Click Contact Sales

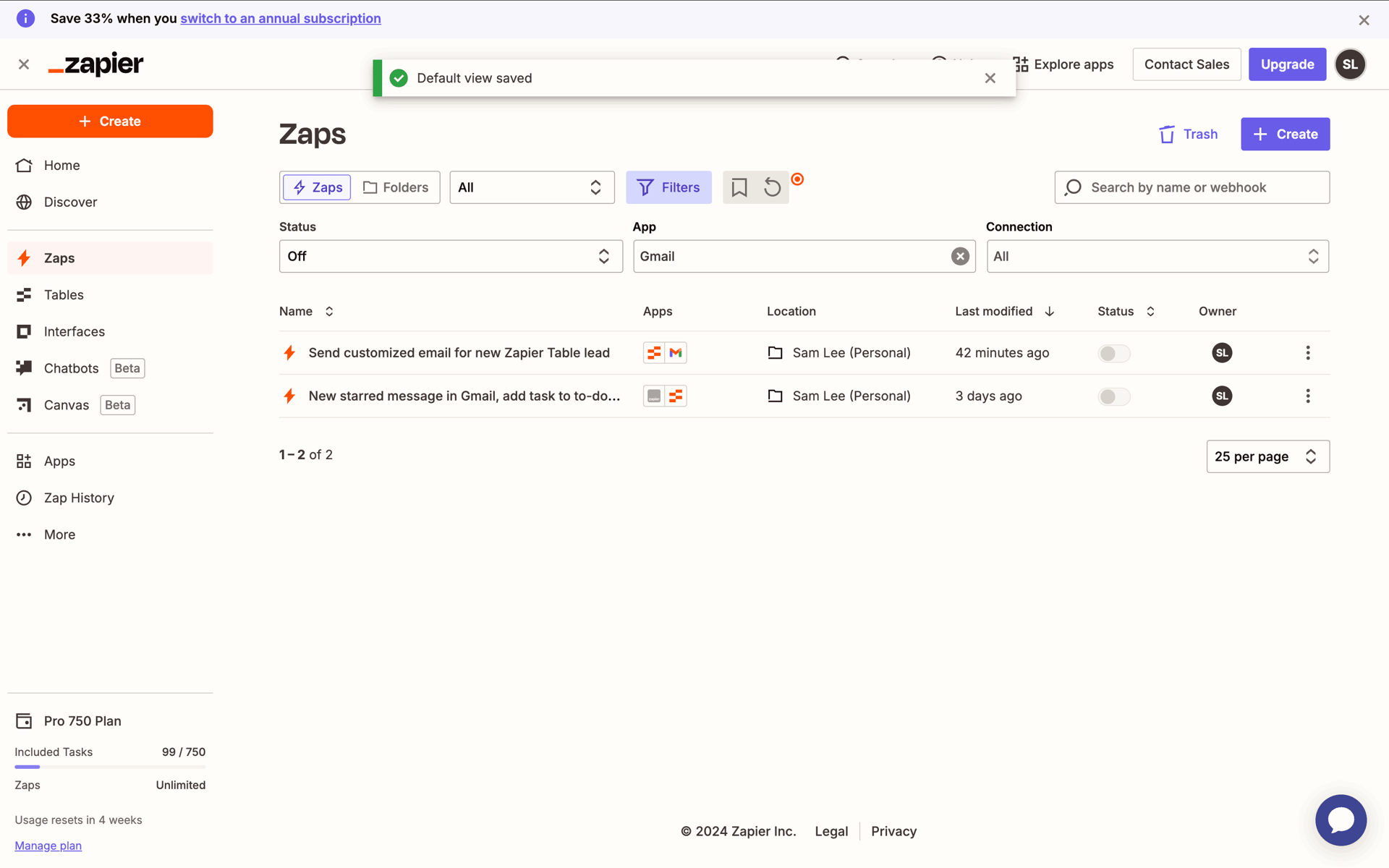(1186, 64)
